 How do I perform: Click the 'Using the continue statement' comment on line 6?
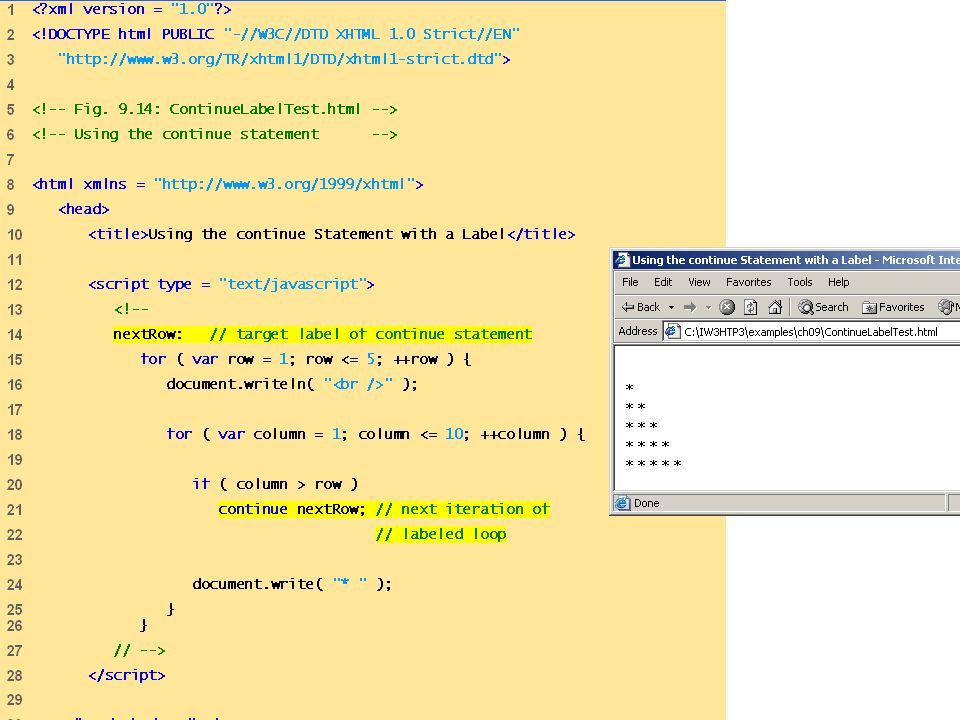(x=197, y=134)
